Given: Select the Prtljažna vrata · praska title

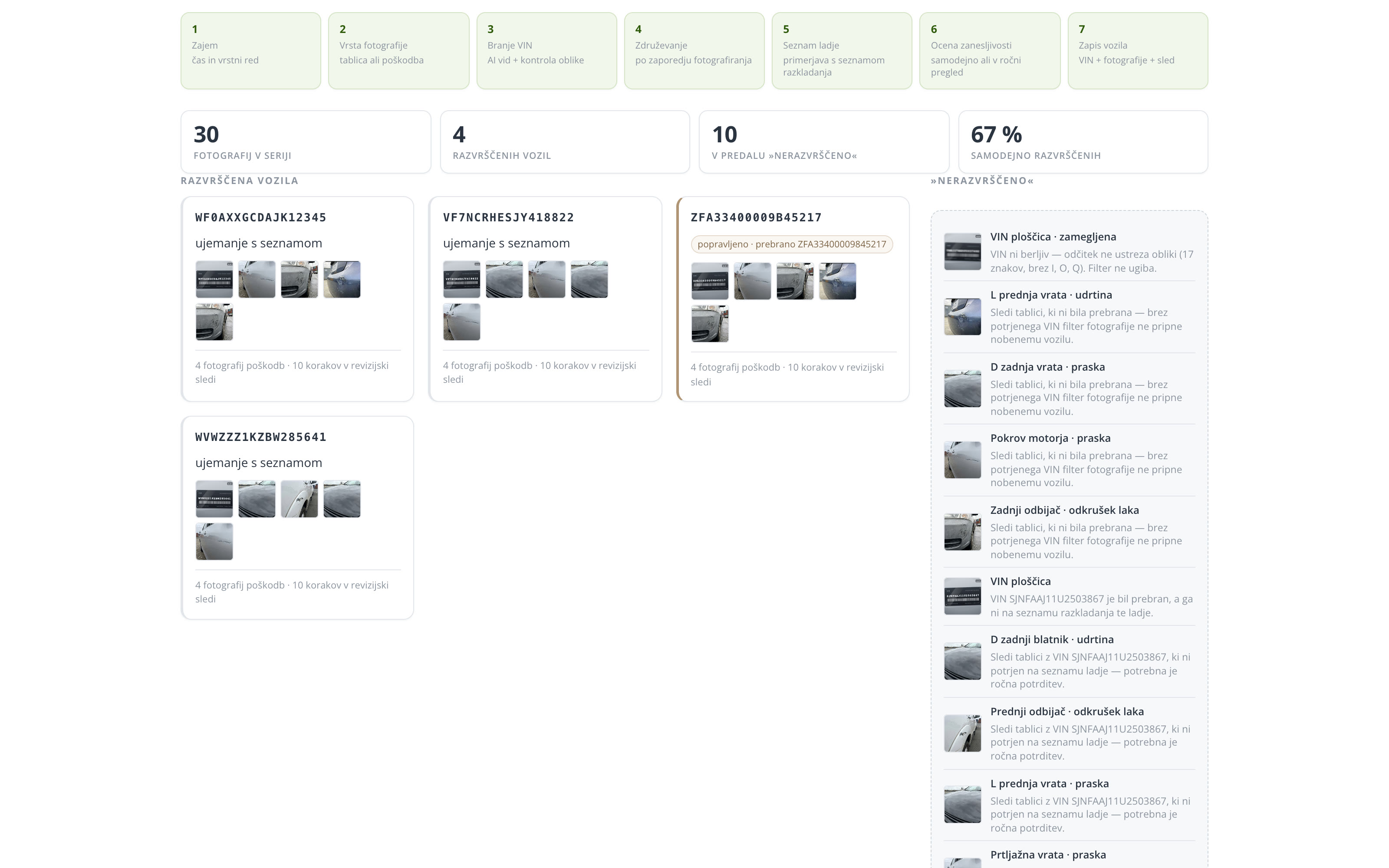Looking at the screenshot, I should tap(1048, 855).
